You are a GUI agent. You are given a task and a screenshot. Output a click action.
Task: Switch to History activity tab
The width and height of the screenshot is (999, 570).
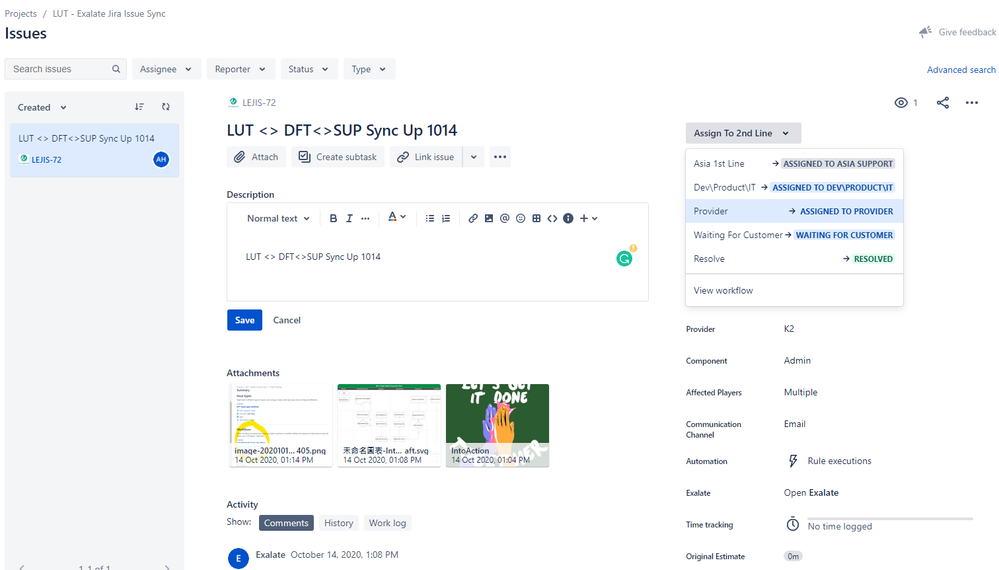338,523
